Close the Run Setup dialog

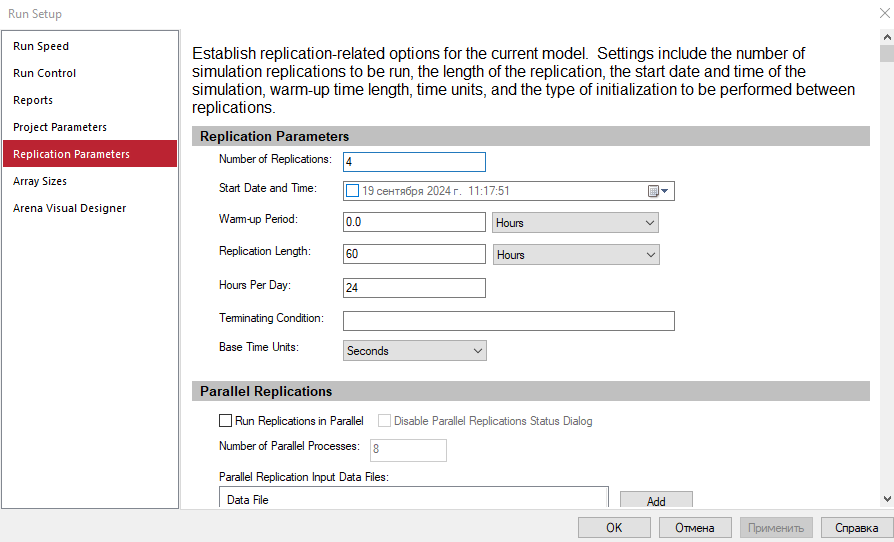coord(884,13)
